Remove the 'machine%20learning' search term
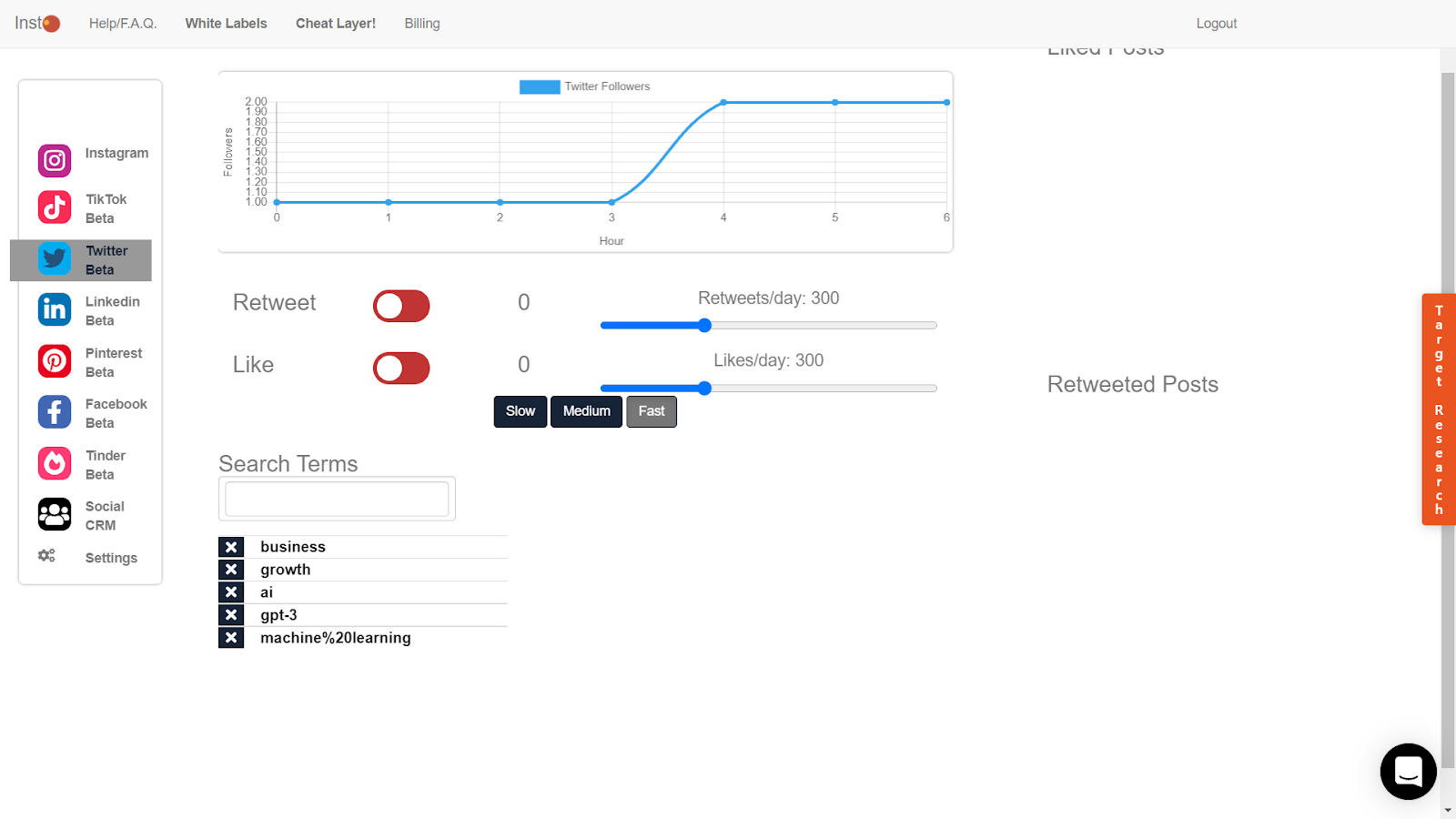 click(x=231, y=638)
